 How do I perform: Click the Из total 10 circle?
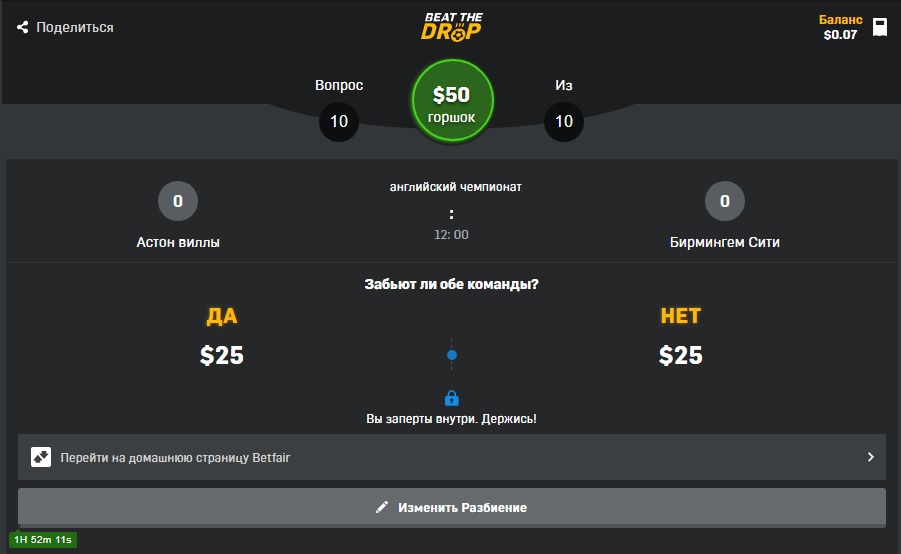point(564,121)
